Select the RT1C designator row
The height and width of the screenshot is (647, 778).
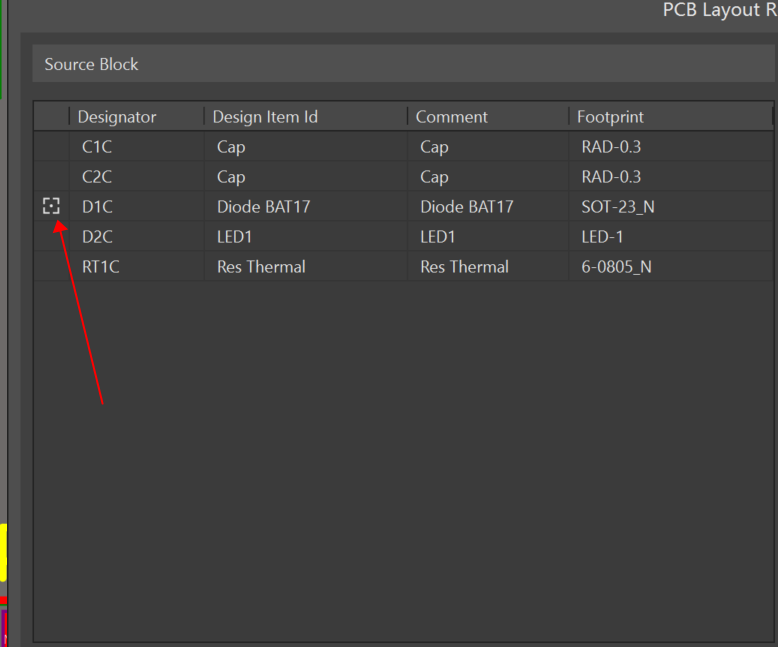pos(101,267)
